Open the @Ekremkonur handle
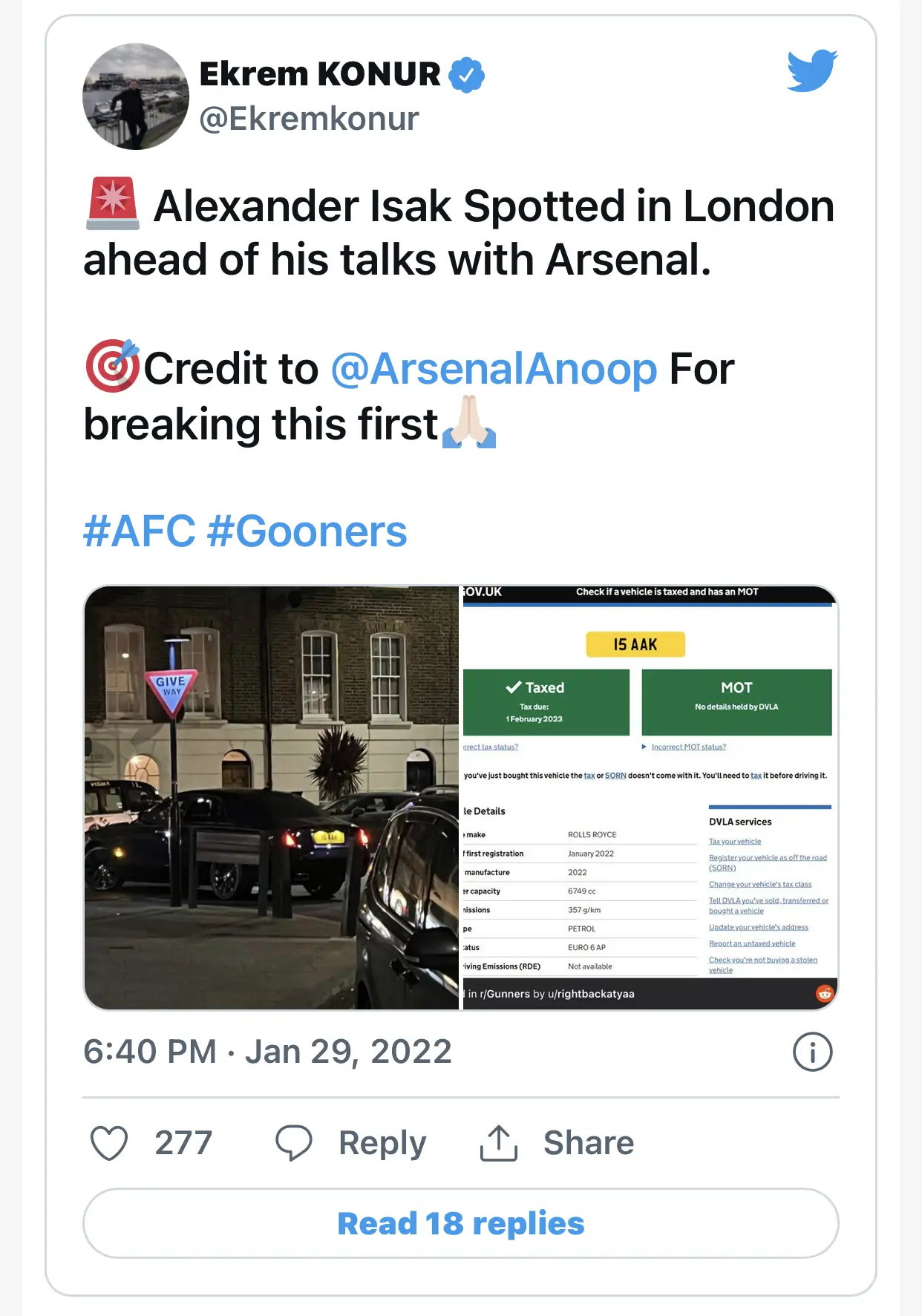The image size is (922, 1316). click(309, 119)
